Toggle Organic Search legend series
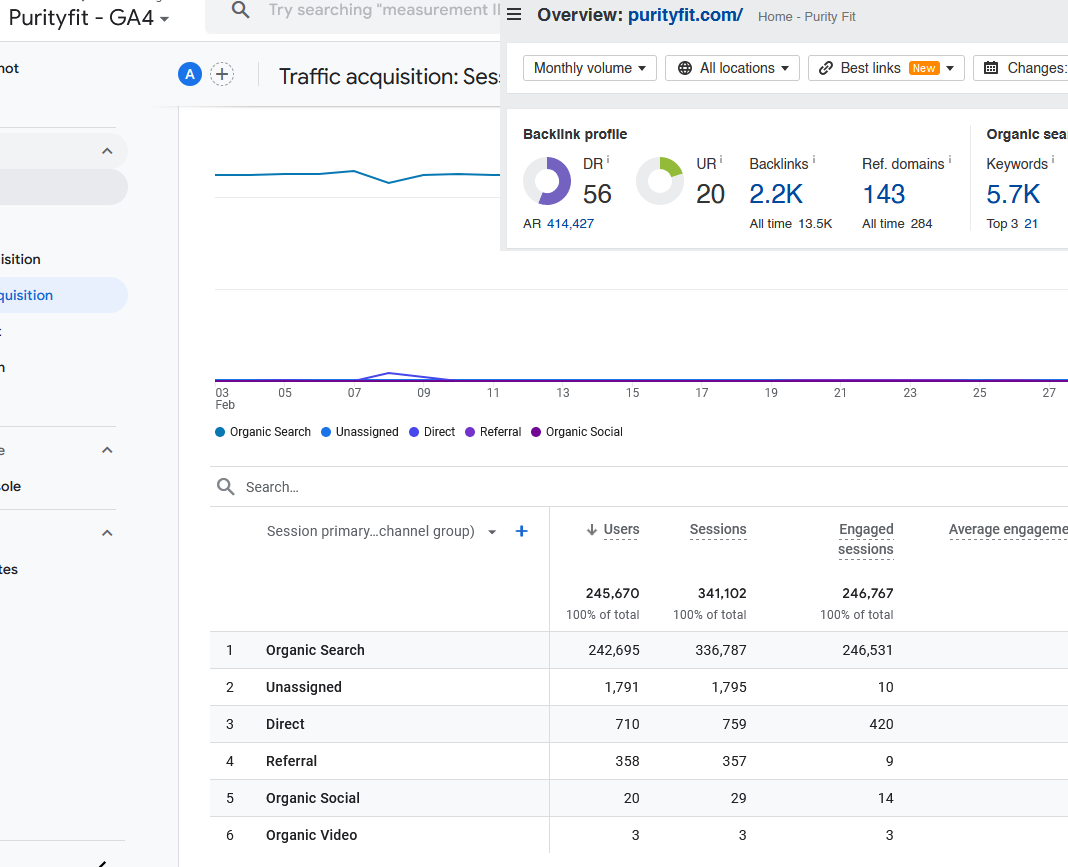The image size is (1068, 867). point(263,432)
